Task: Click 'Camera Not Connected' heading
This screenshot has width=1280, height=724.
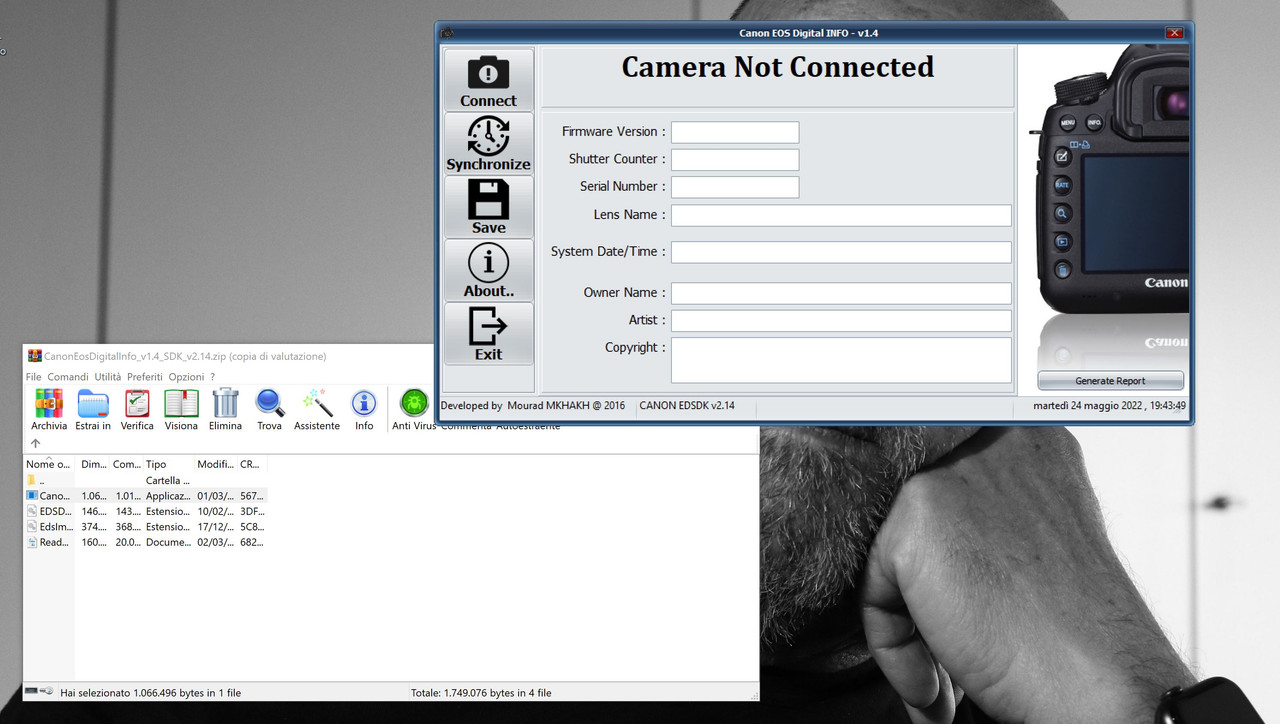Action: point(778,67)
